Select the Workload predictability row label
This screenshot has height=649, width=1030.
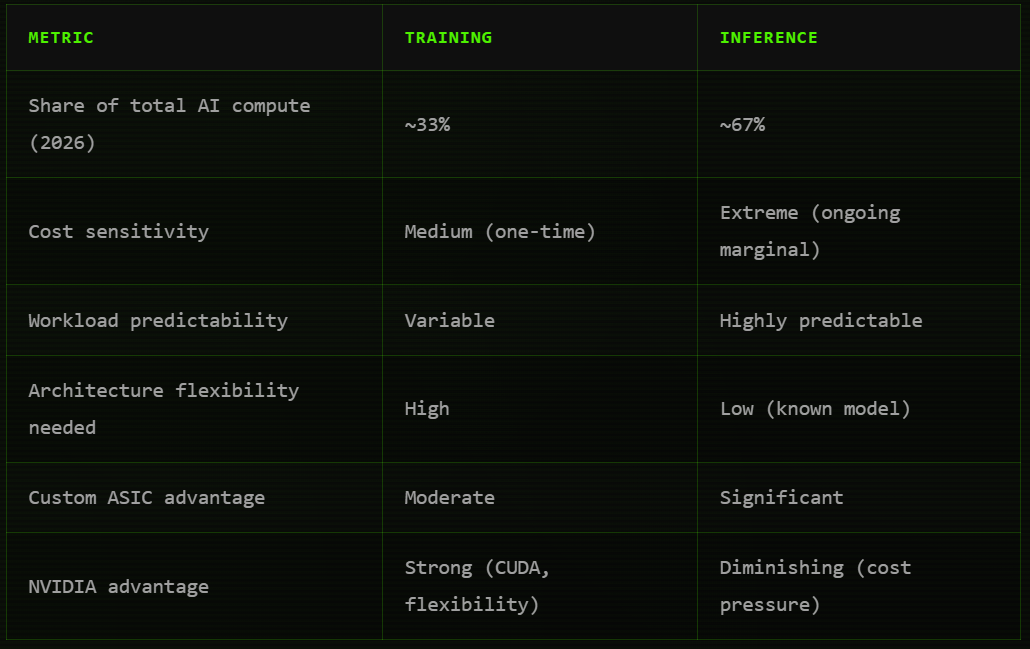coord(158,321)
